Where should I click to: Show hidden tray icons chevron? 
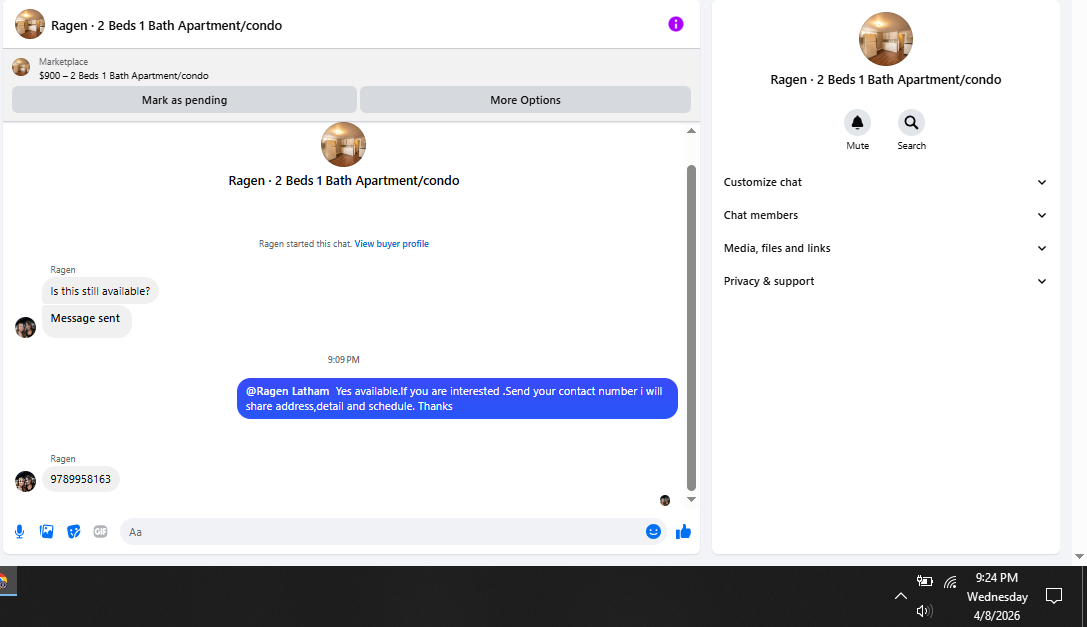901,596
